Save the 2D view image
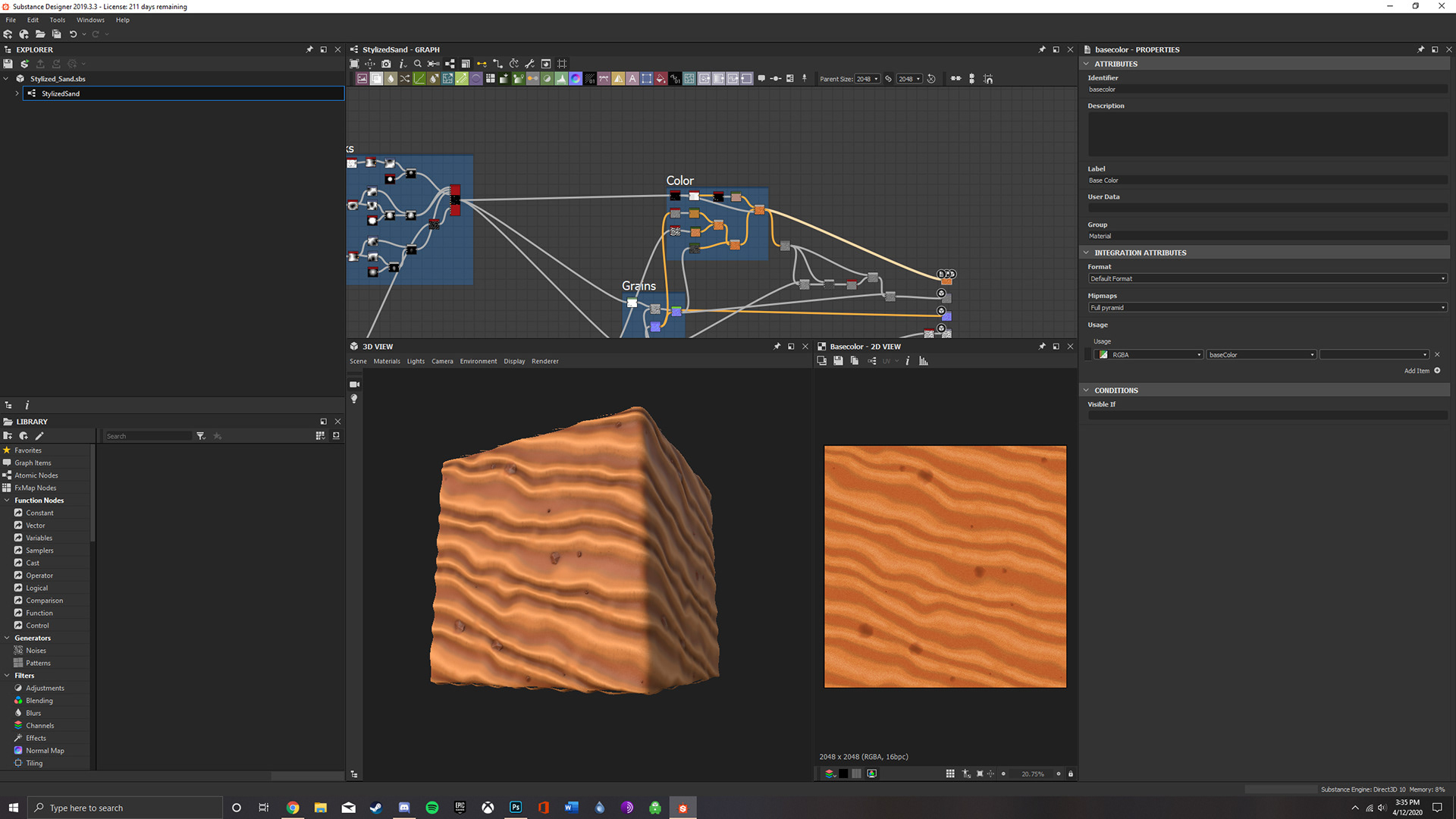The height and width of the screenshot is (819, 1456). click(838, 361)
